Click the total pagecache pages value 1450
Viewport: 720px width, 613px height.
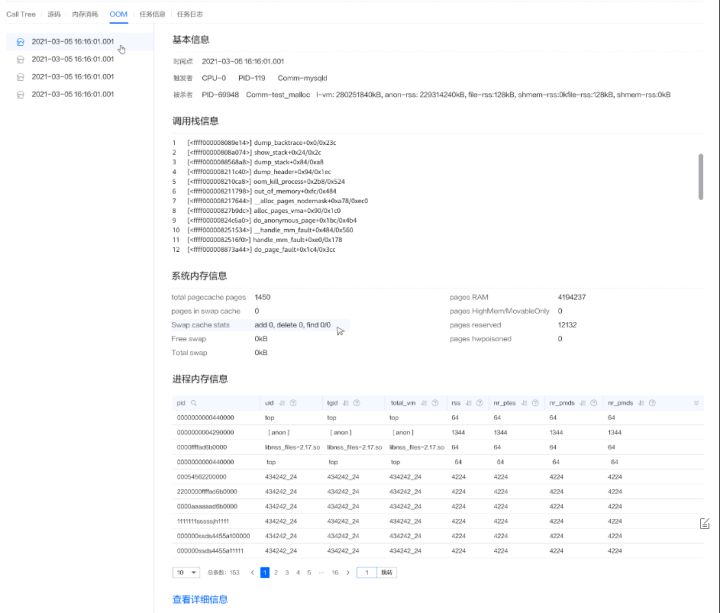tap(262, 298)
